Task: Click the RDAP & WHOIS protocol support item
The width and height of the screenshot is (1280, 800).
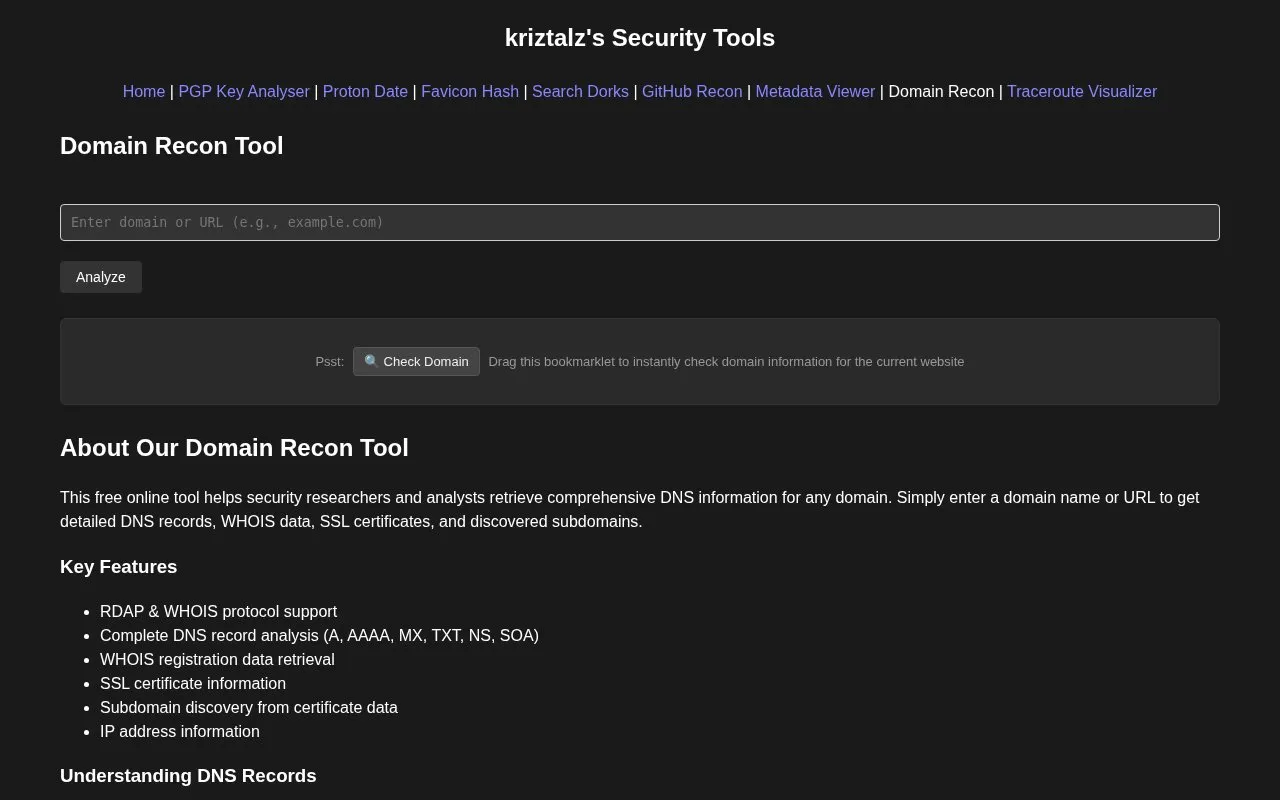Action: coord(218,611)
